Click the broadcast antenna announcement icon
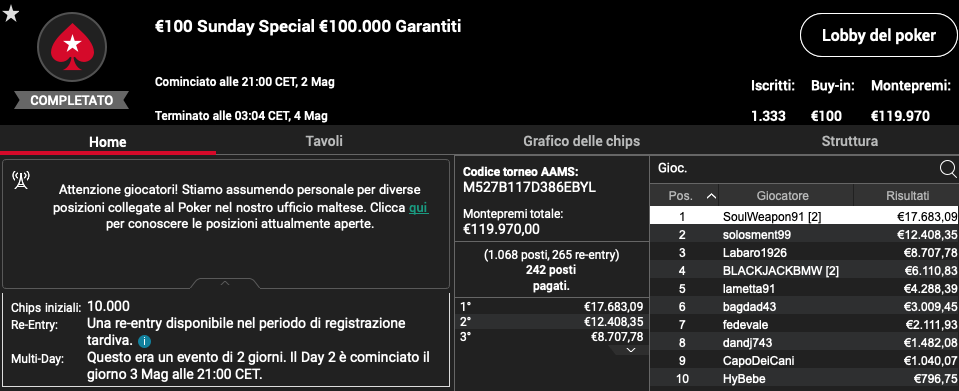The width and height of the screenshot is (959, 391). pos(21,180)
